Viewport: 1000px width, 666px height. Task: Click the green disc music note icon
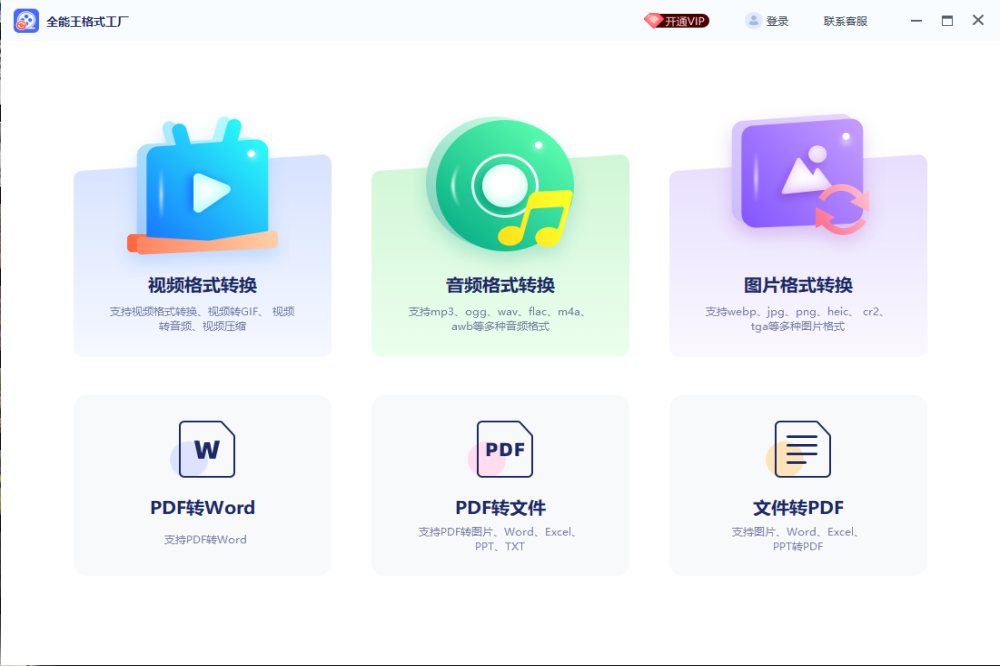pyautogui.click(x=501, y=184)
